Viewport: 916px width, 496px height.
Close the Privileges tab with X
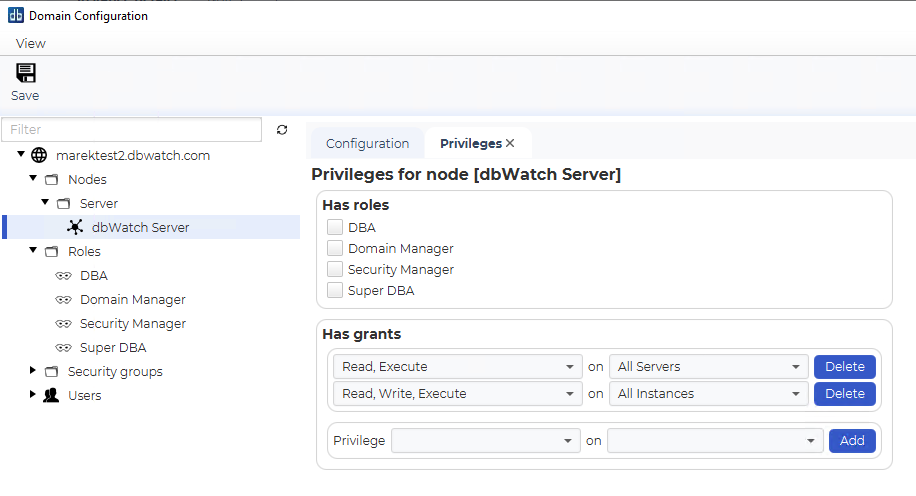(510, 143)
